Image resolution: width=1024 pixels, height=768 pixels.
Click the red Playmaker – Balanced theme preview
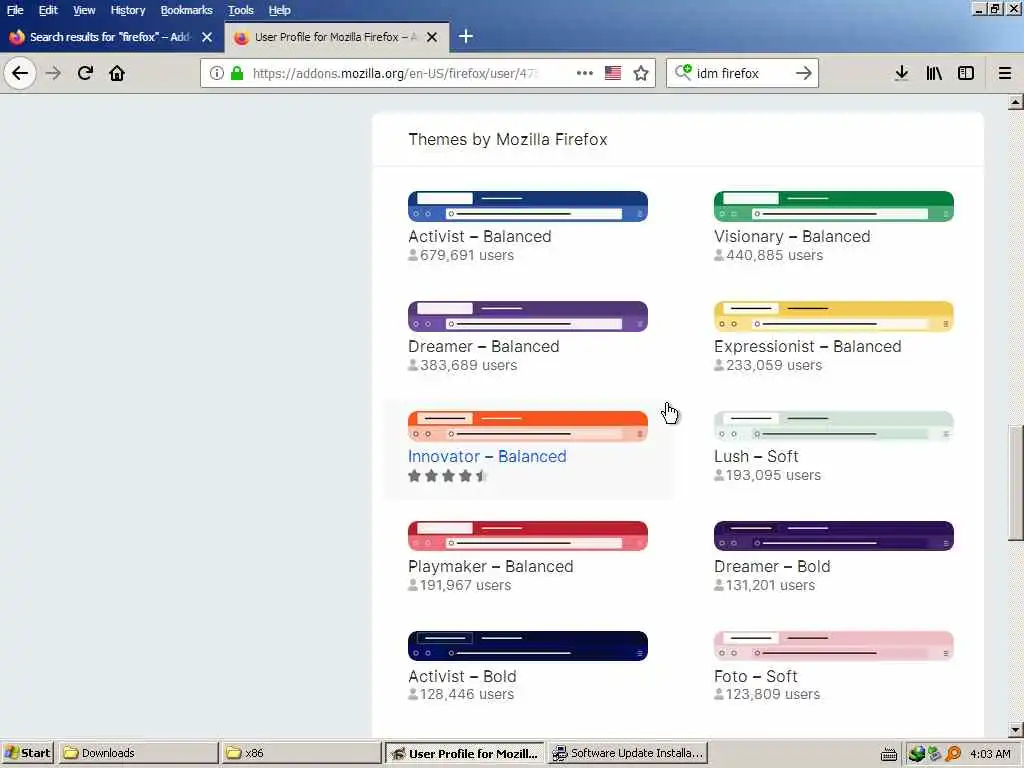click(528, 536)
